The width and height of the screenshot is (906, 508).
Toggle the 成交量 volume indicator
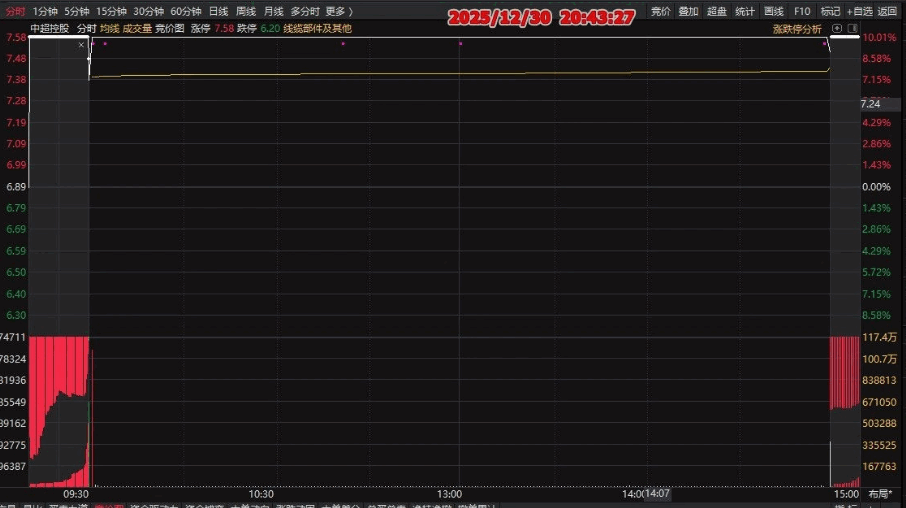137,28
